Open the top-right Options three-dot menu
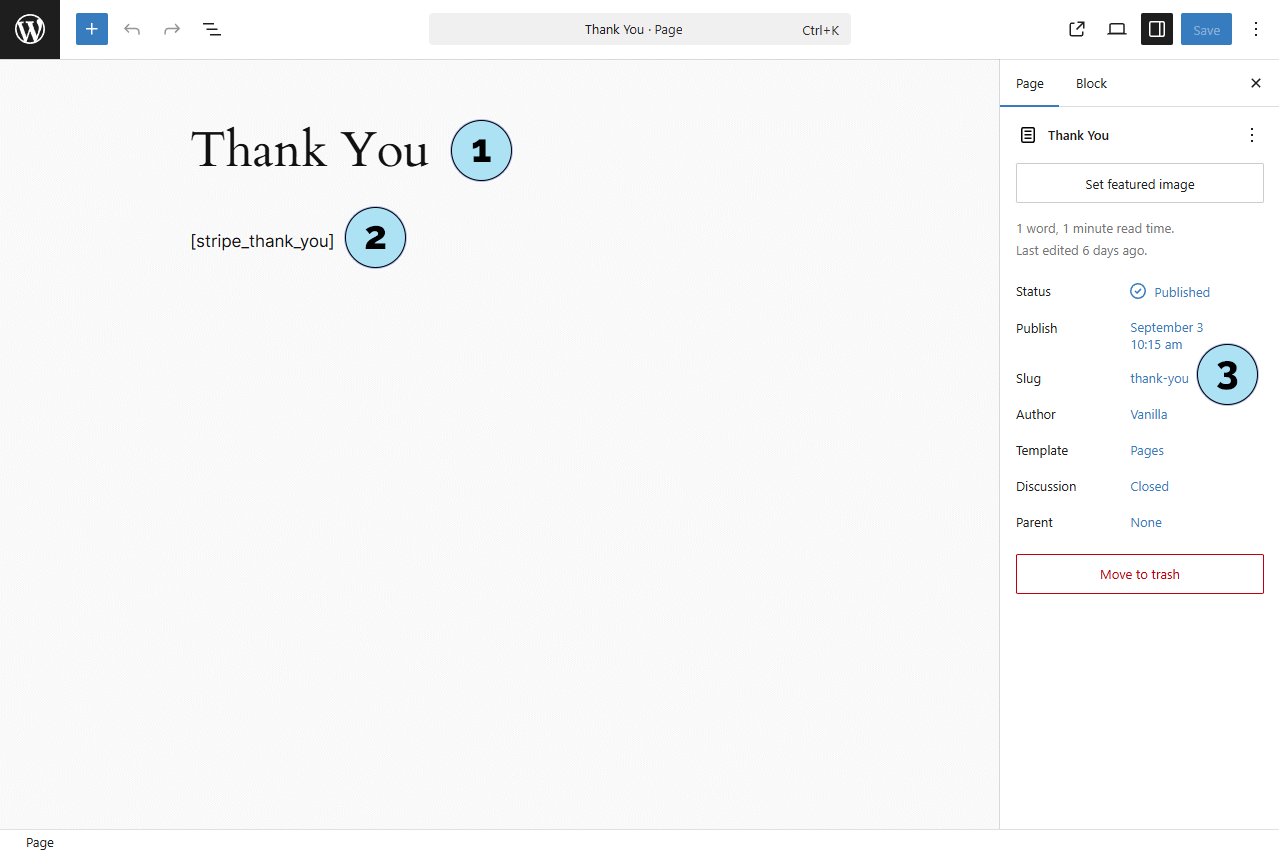The image size is (1279, 852). [1256, 30]
